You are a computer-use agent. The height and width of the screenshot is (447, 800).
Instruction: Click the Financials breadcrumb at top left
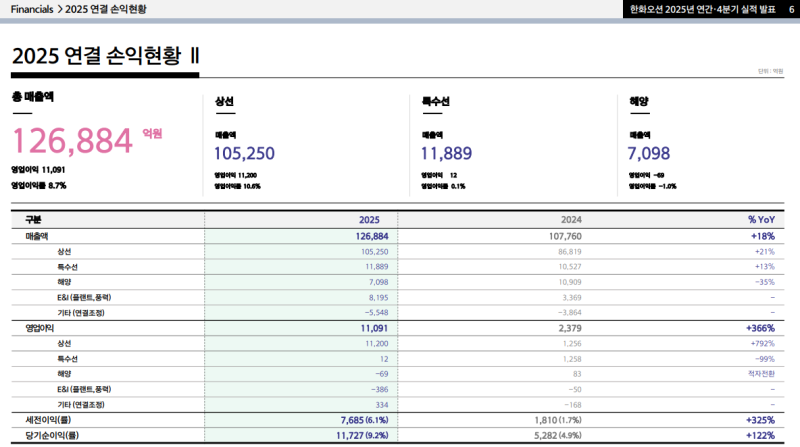point(31,9)
